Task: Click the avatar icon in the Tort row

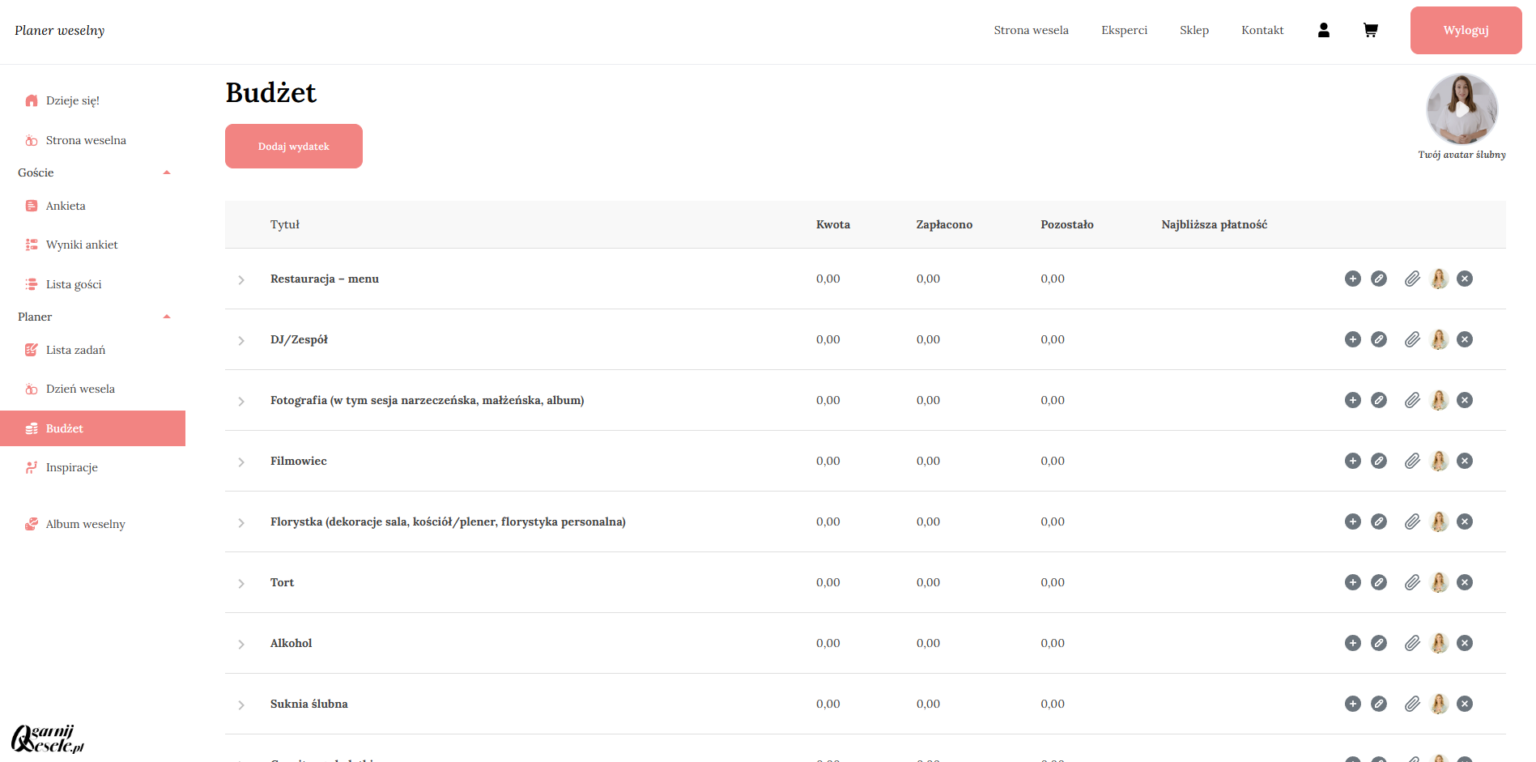Action: (x=1439, y=582)
